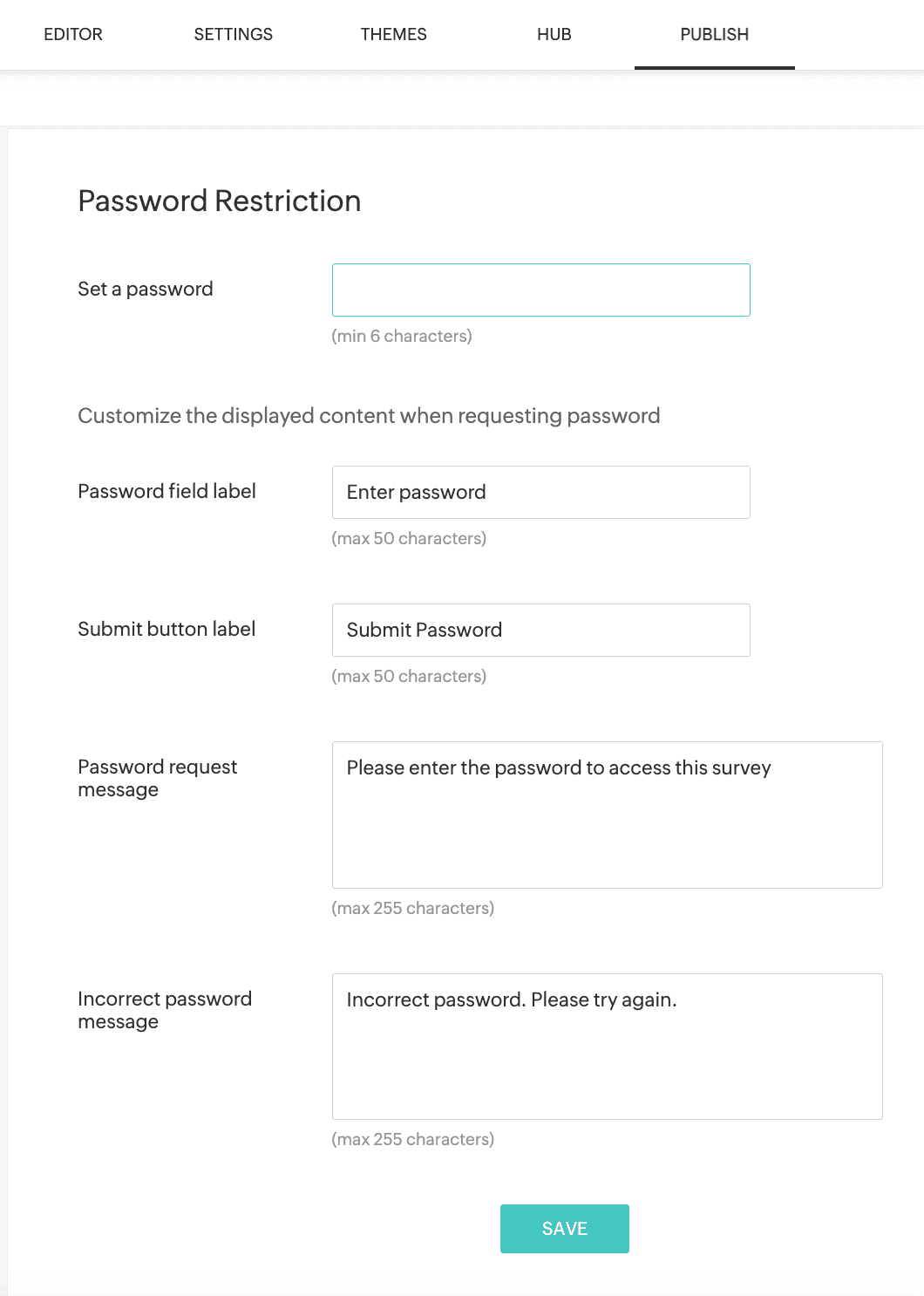The image size is (924, 1296).
Task: Click the Password Restriction heading
Action: coord(220,201)
